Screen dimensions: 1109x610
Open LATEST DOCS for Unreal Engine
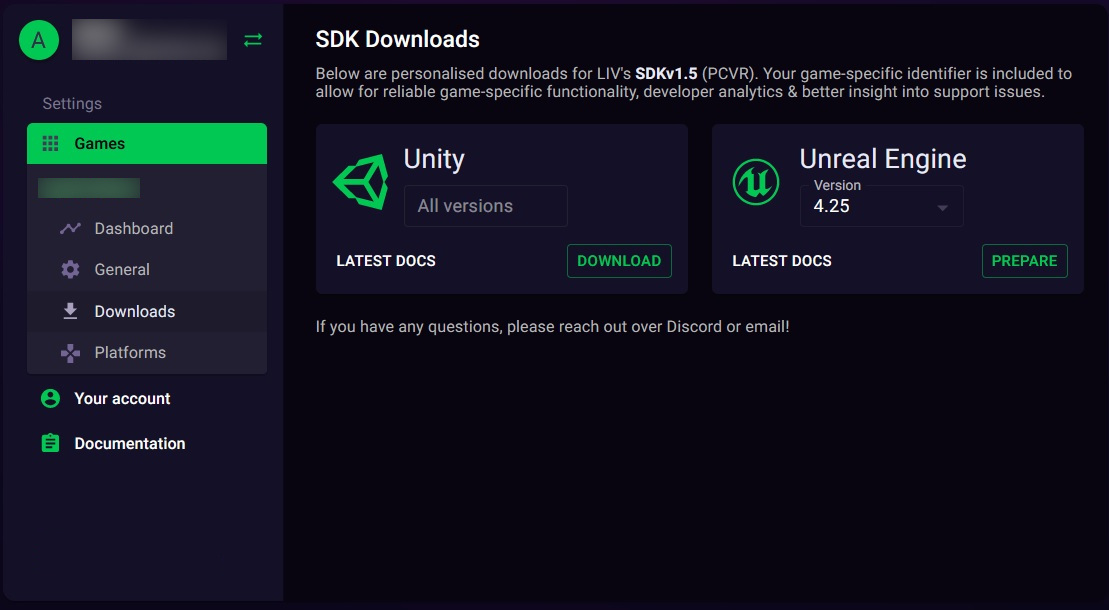tap(782, 260)
